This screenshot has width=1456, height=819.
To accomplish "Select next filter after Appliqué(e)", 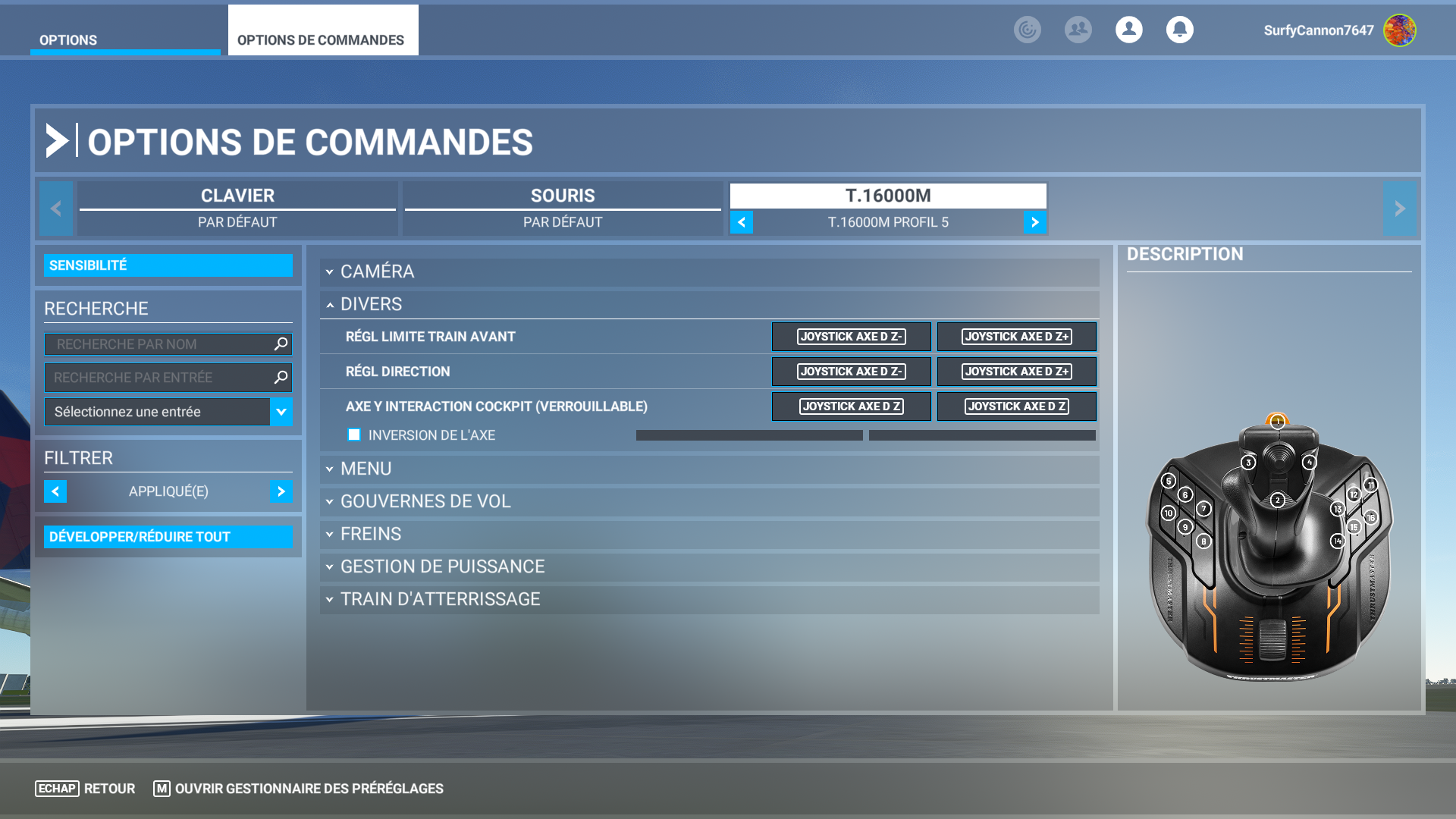I will 281,491.
